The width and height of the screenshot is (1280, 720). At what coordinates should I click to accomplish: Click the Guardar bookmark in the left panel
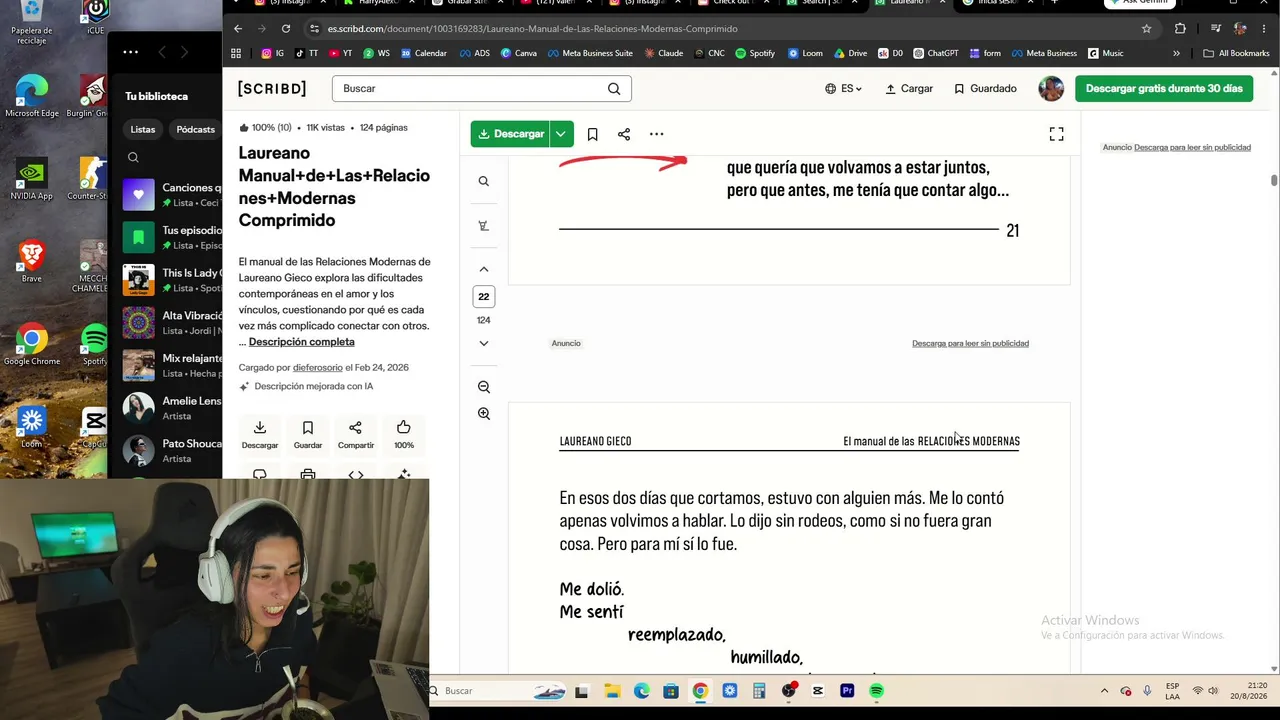(x=308, y=435)
